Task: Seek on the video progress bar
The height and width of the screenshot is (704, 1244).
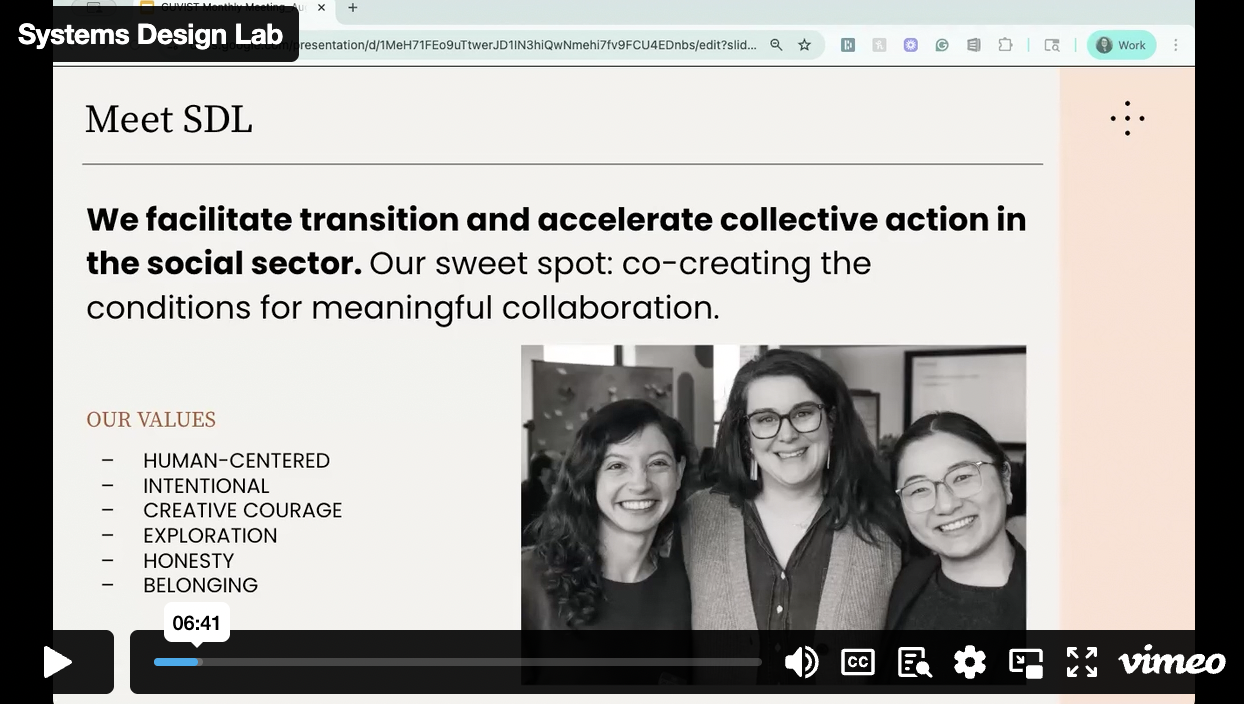Action: point(457,662)
